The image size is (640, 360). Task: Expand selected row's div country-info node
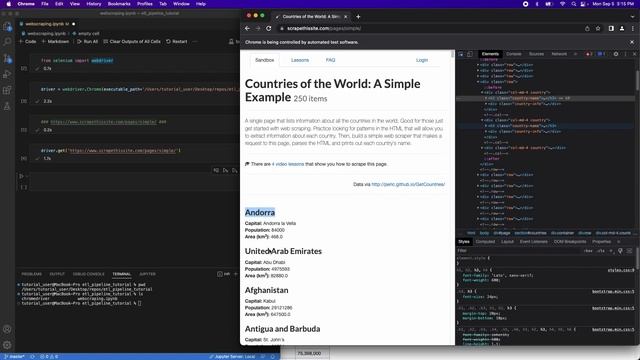coord(486,104)
